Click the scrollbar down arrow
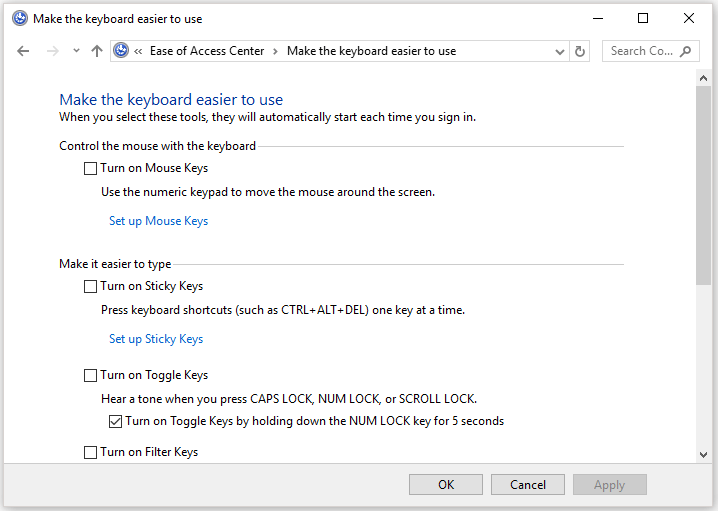Image resolution: width=718 pixels, height=511 pixels. pyautogui.click(x=703, y=455)
